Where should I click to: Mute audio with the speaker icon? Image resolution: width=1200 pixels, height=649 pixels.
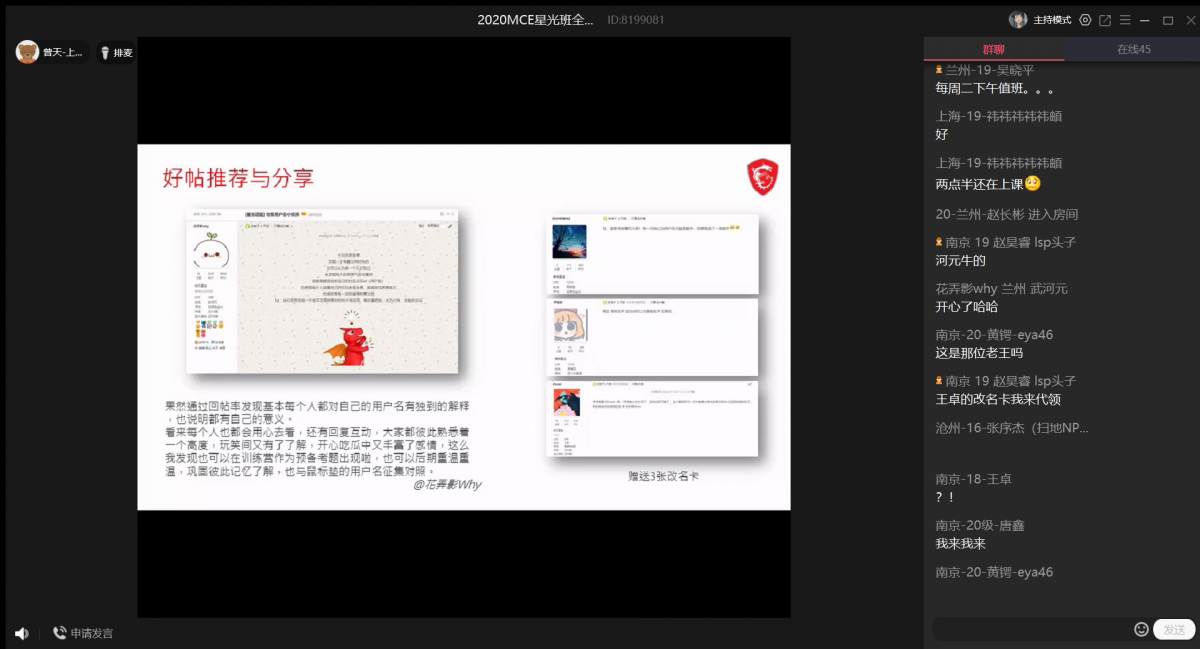(22, 633)
